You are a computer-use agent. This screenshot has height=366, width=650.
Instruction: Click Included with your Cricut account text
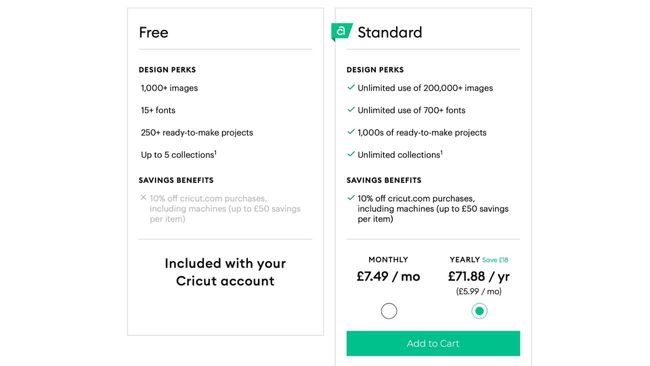pos(225,272)
